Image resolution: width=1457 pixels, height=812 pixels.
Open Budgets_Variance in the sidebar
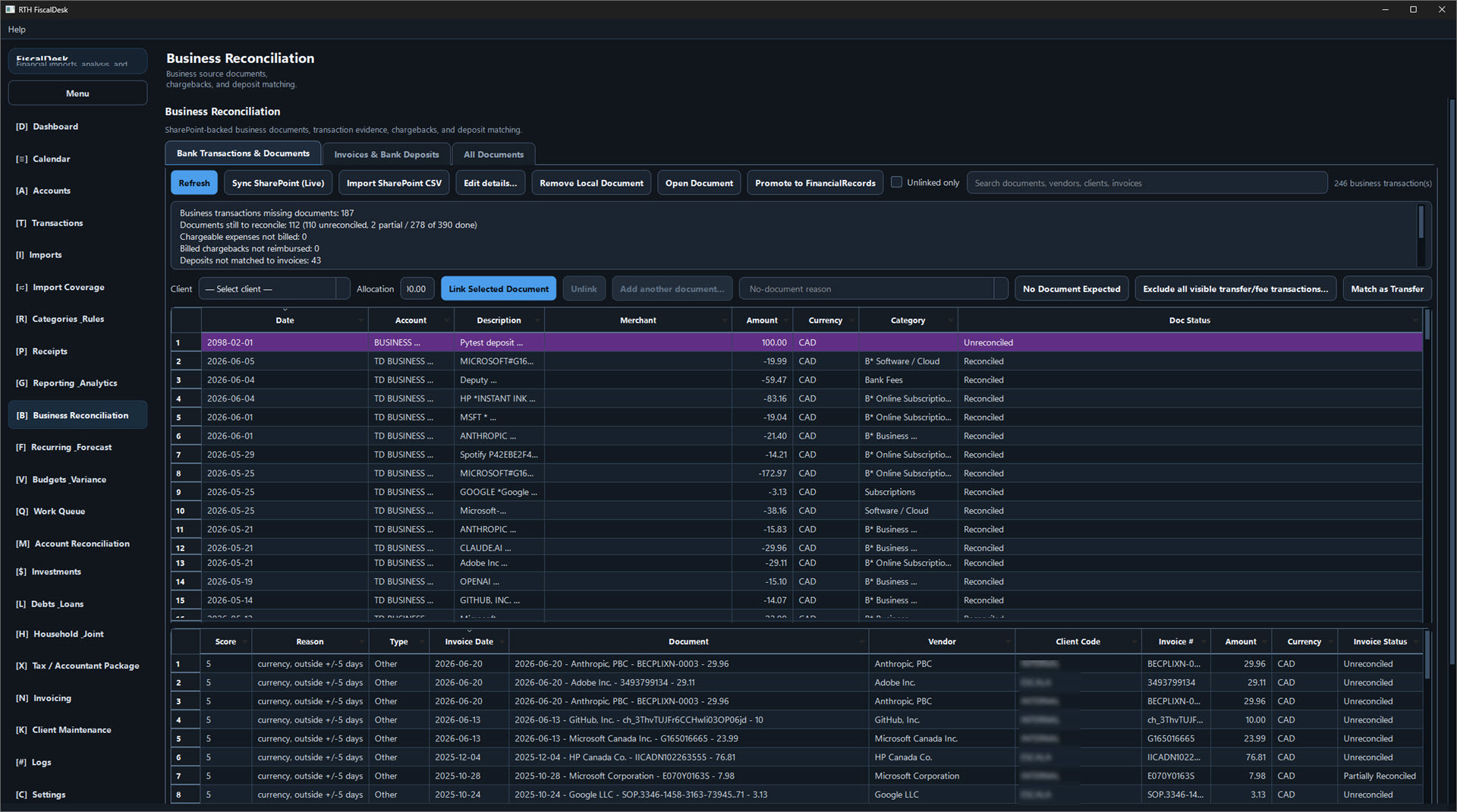(x=77, y=480)
